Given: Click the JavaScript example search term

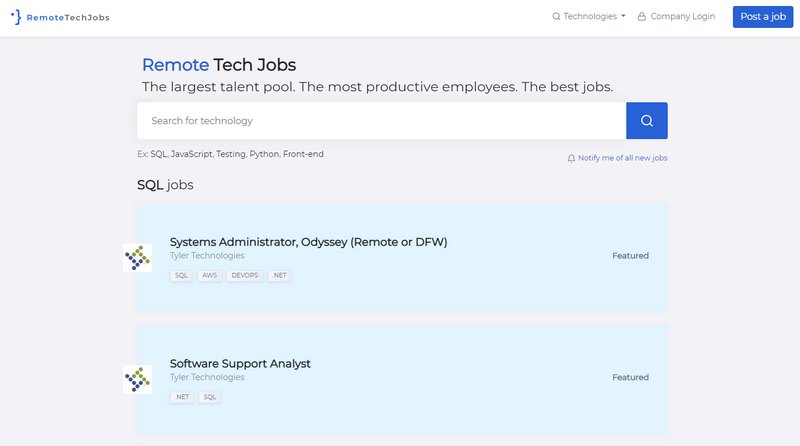Looking at the screenshot, I should (x=191, y=154).
